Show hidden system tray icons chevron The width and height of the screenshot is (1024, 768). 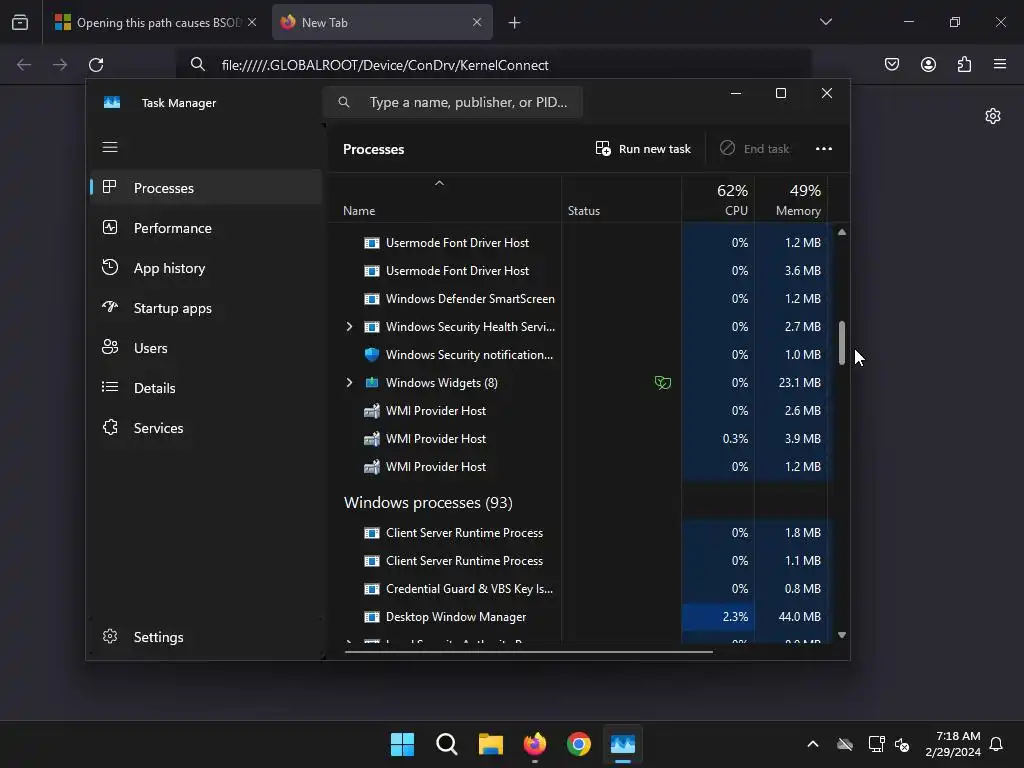(813, 744)
